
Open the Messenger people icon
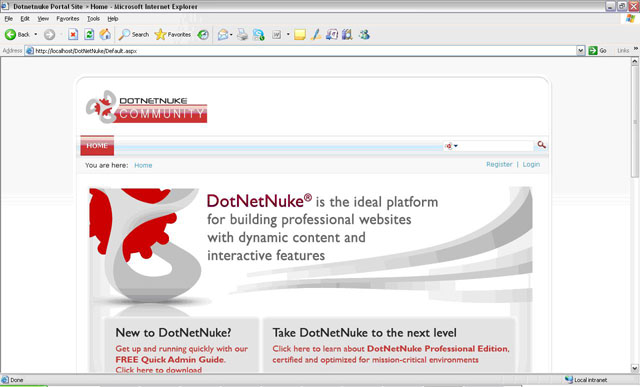click(364, 35)
